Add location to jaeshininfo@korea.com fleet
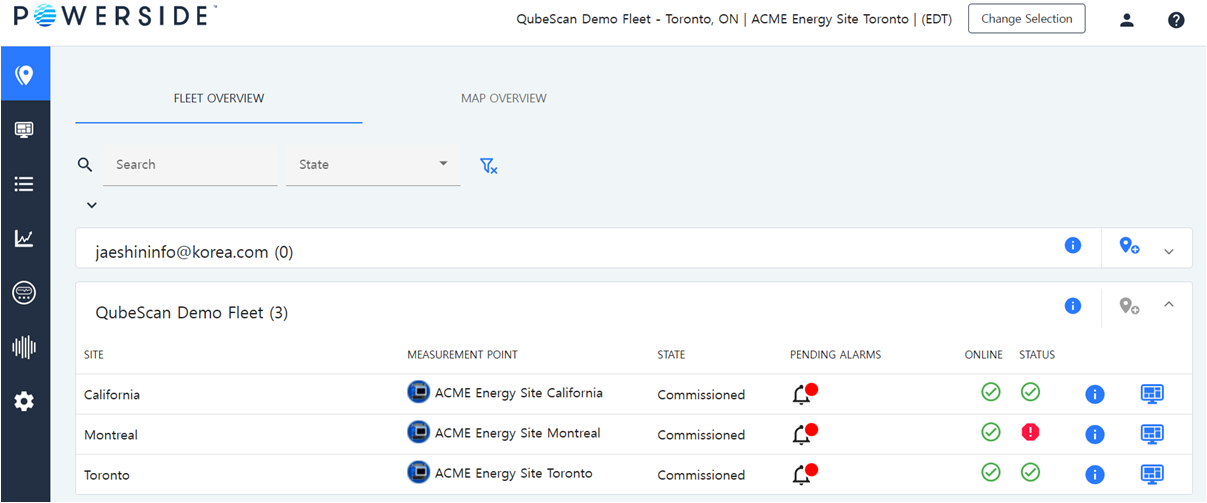Image resolution: width=1207 pixels, height=503 pixels. (1129, 245)
